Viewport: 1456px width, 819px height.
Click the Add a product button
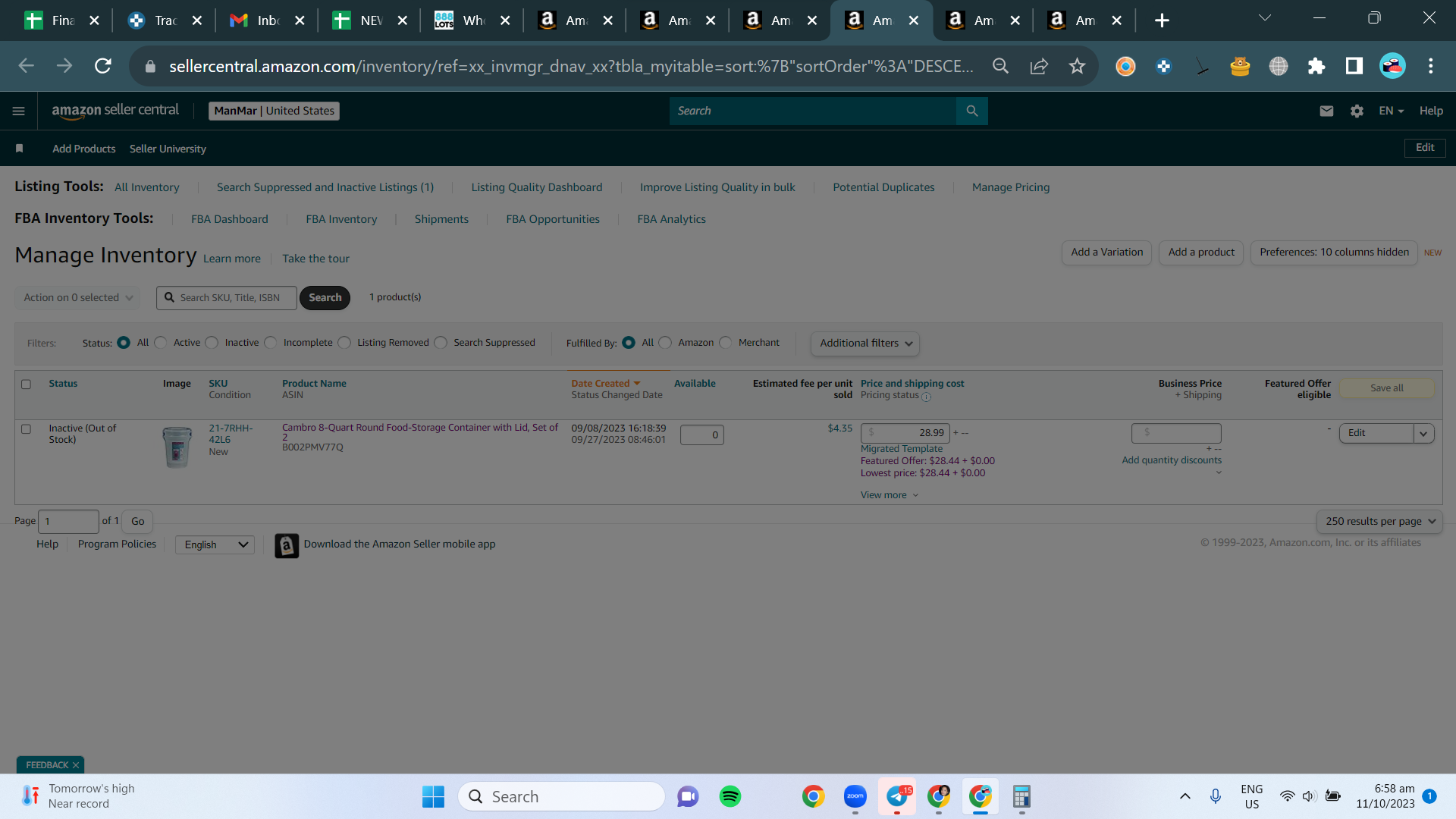1201,253
